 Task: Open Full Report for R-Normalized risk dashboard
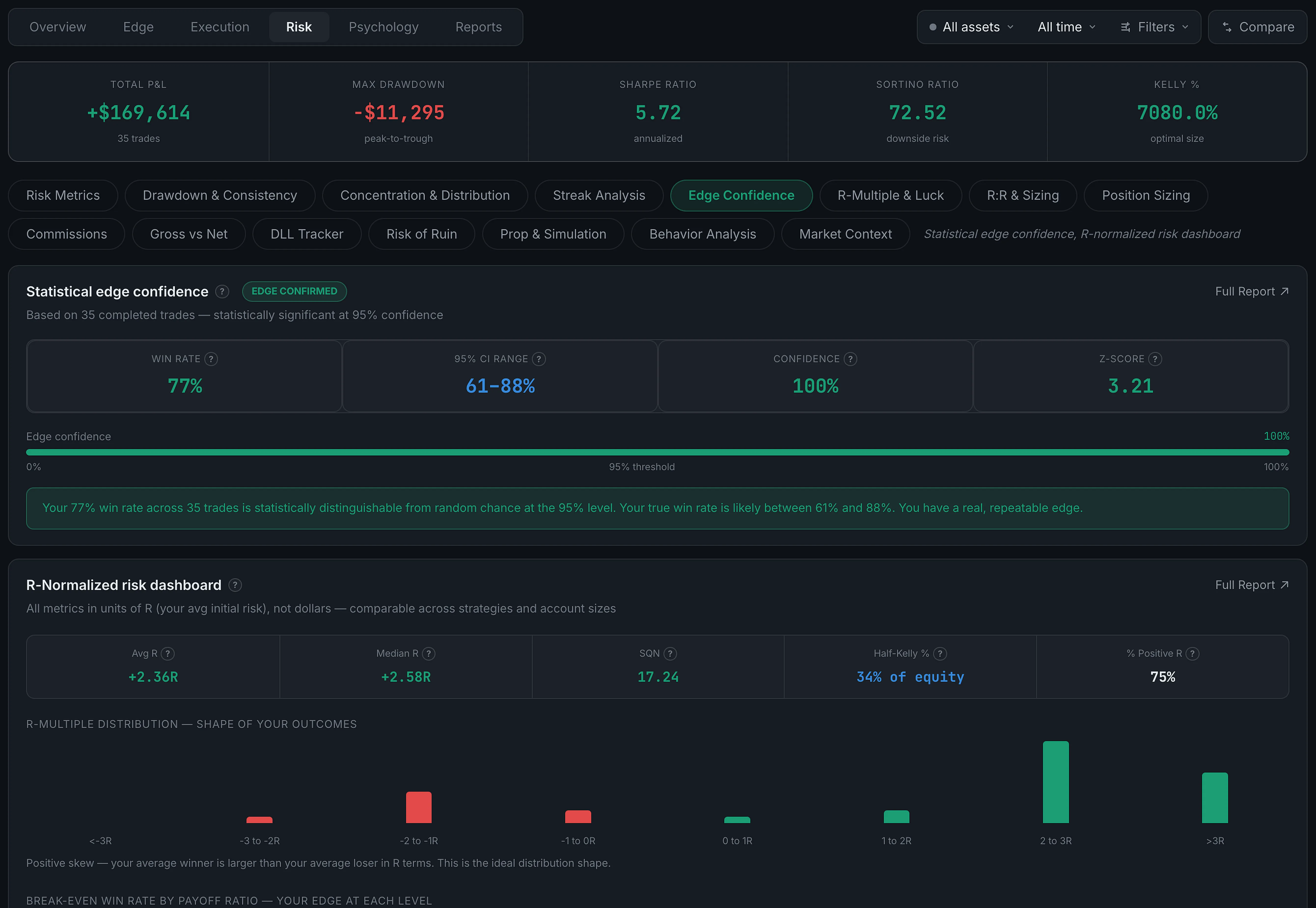1252,585
